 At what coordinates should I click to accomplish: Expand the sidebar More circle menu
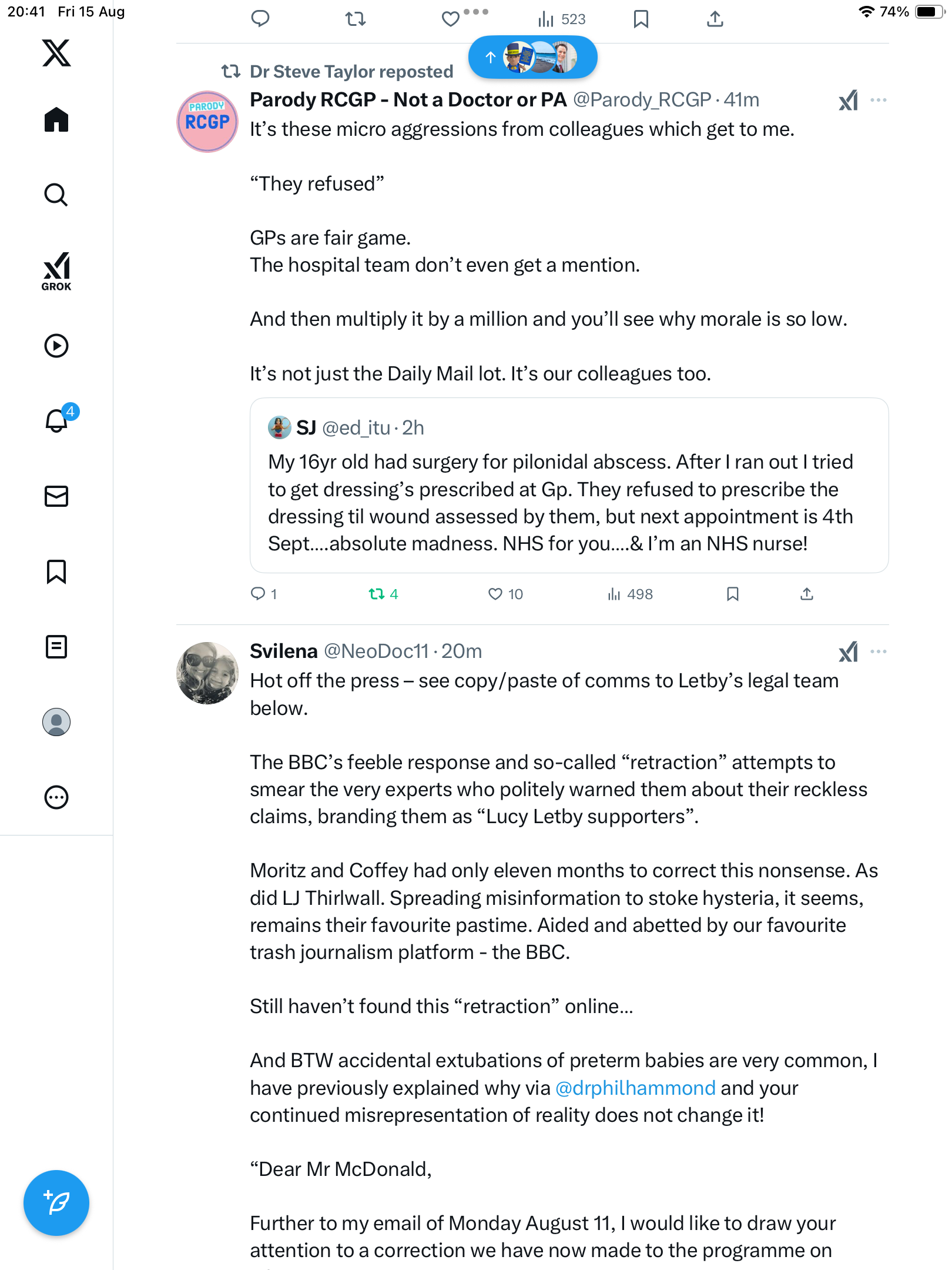[56, 797]
